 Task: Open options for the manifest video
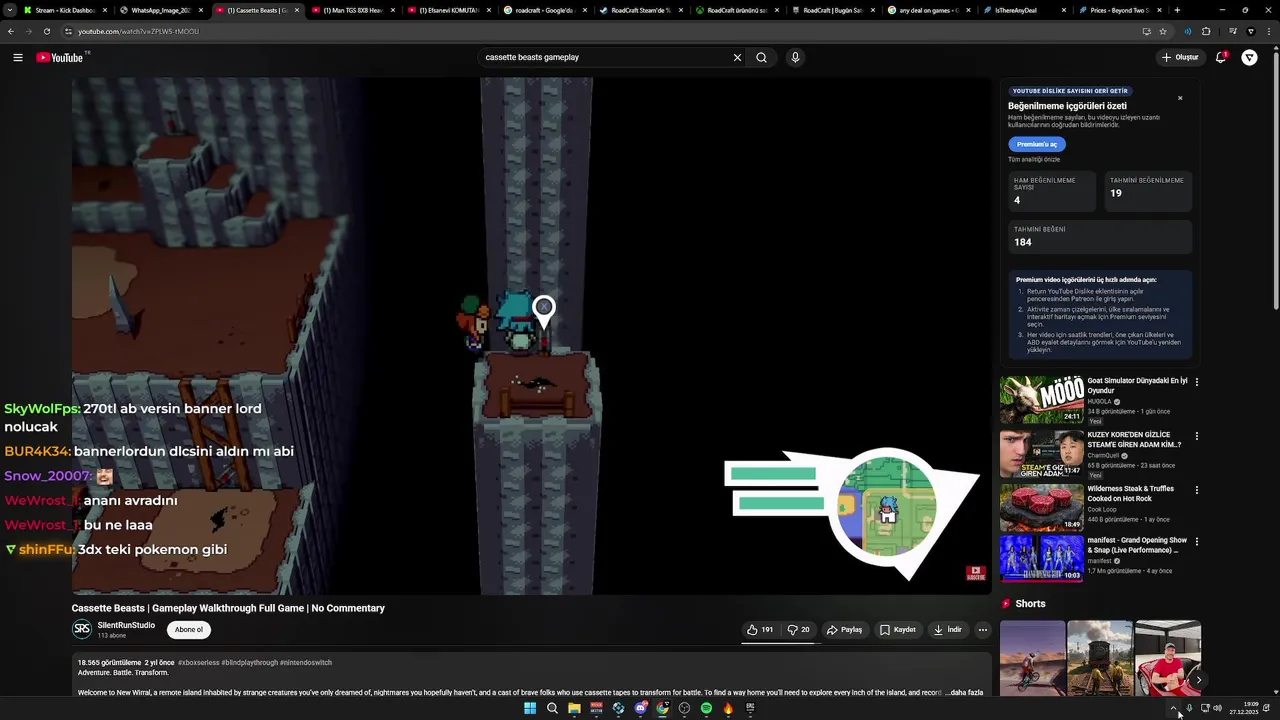click(x=1196, y=542)
